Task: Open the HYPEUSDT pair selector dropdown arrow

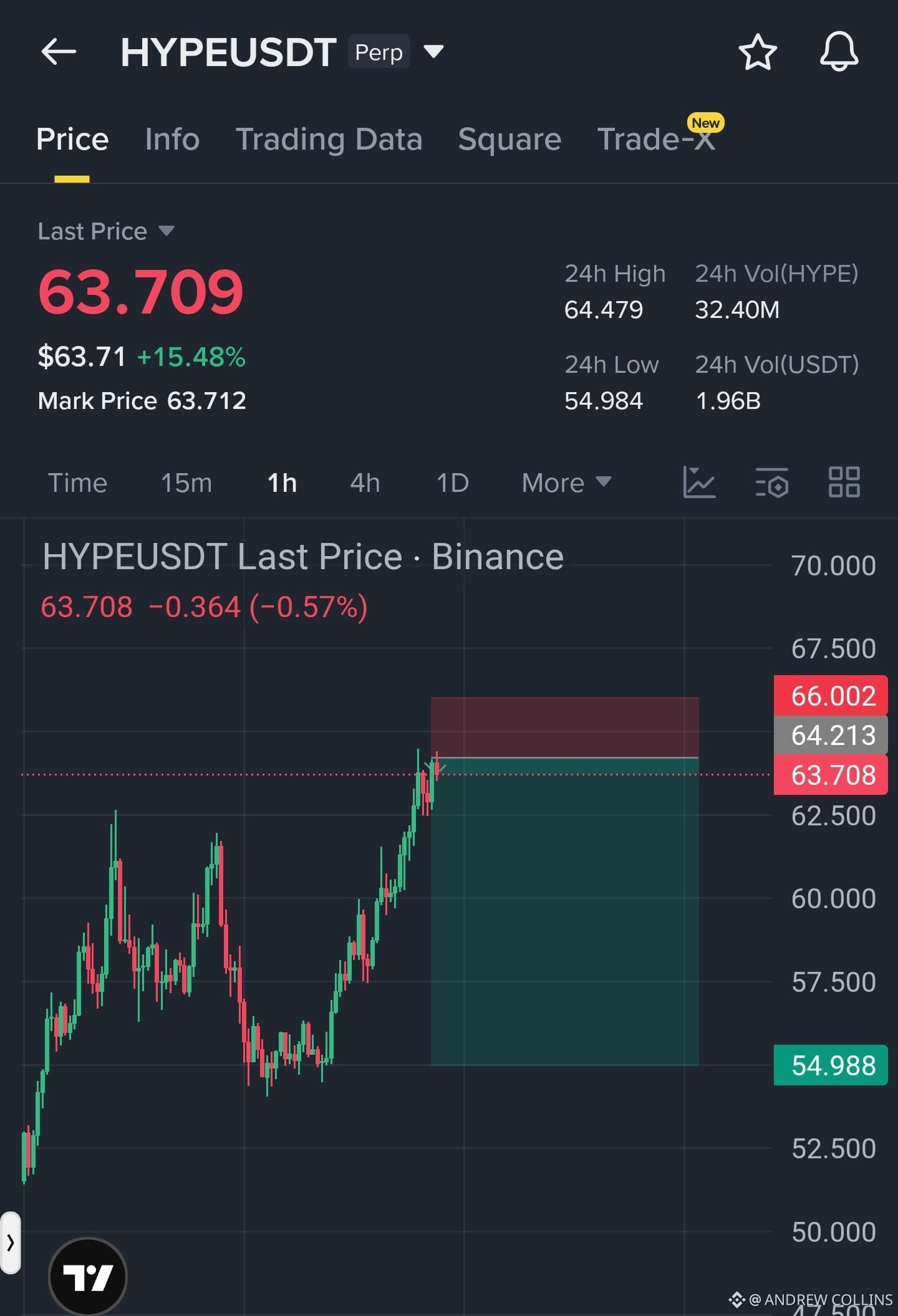Action: pos(433,51)
